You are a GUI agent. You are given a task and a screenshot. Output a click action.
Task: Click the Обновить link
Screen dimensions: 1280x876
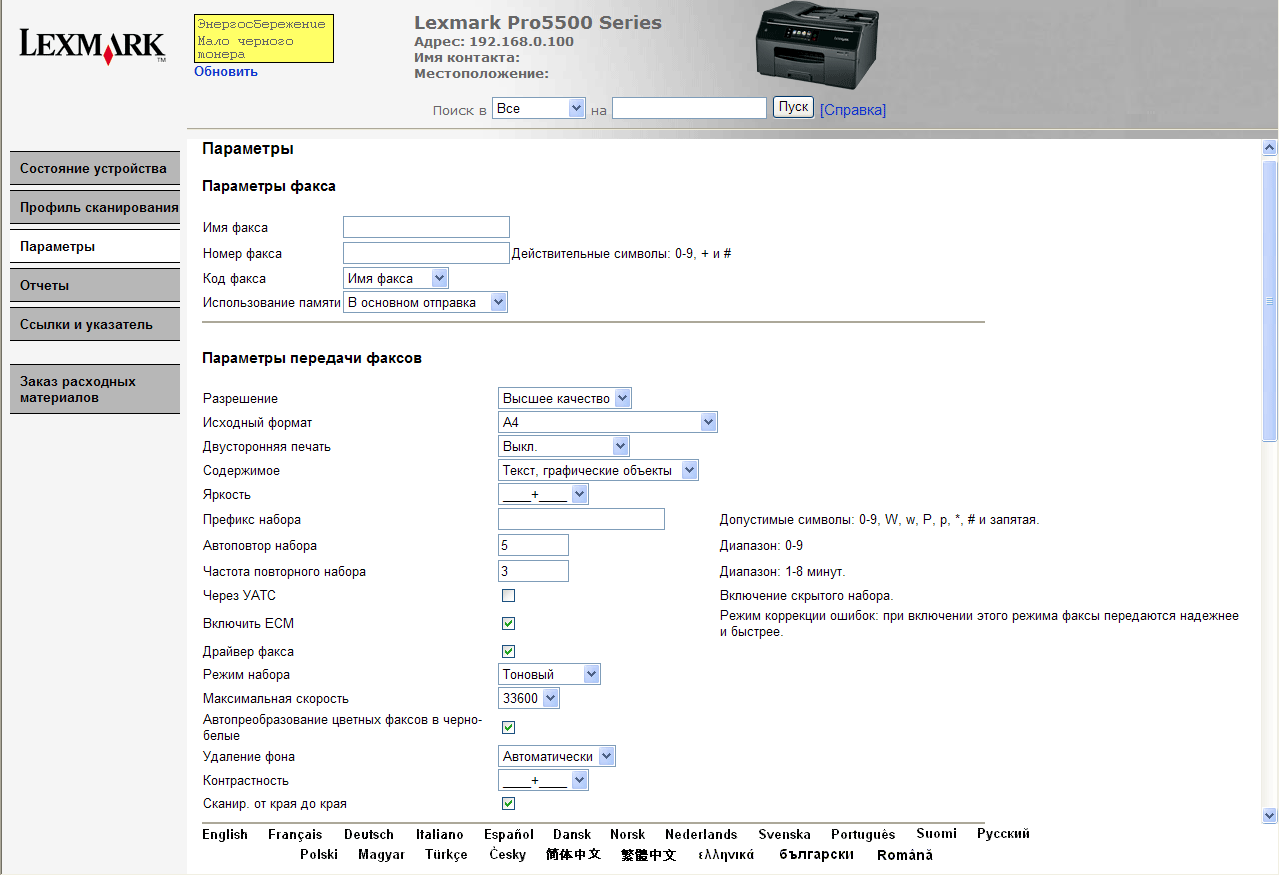(x=226, y=71)
